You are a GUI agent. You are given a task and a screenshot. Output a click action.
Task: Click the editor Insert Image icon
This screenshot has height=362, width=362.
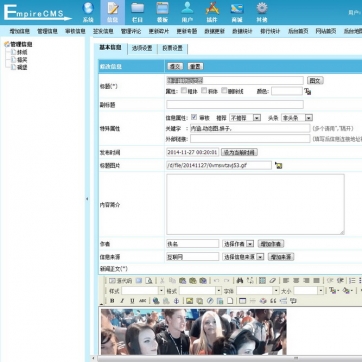[189, 301]
